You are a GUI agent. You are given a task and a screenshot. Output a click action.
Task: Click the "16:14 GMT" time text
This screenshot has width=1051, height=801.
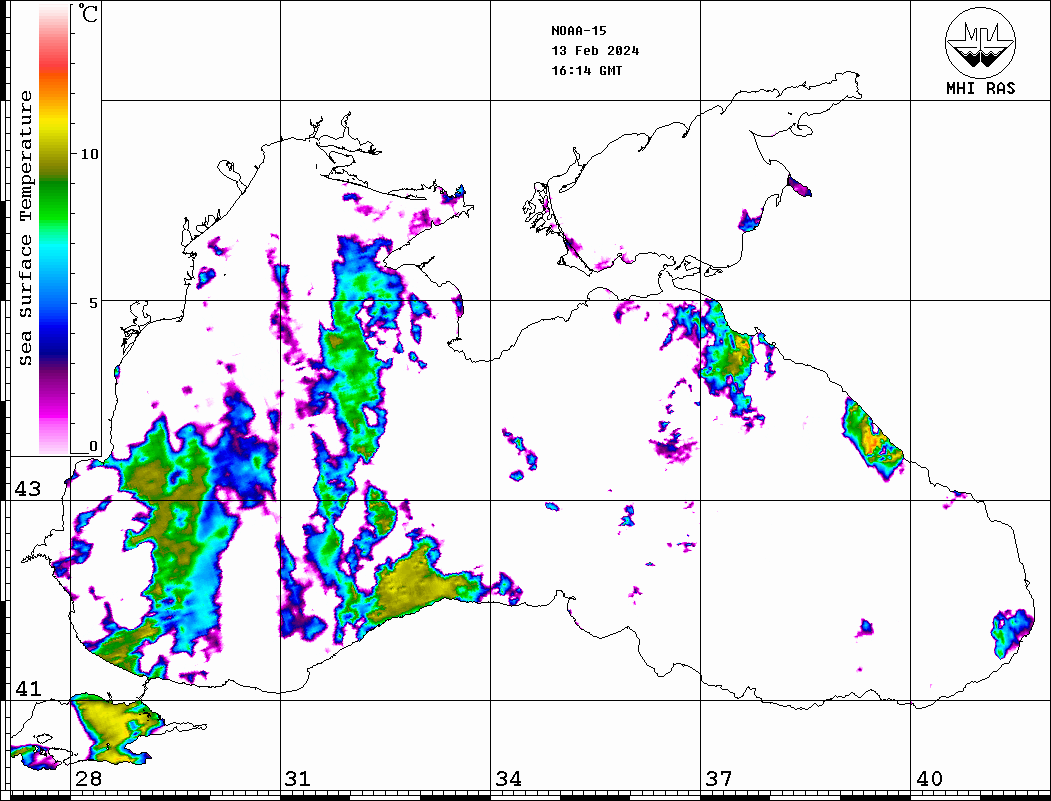(x=587, y=70)
